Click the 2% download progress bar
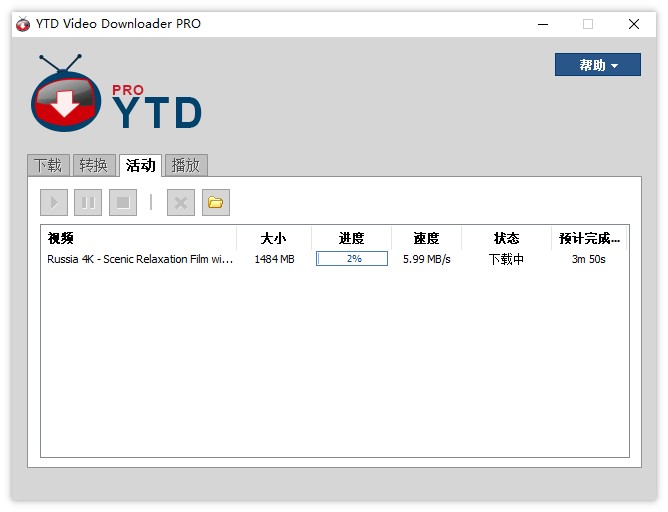 coord(351,259)
